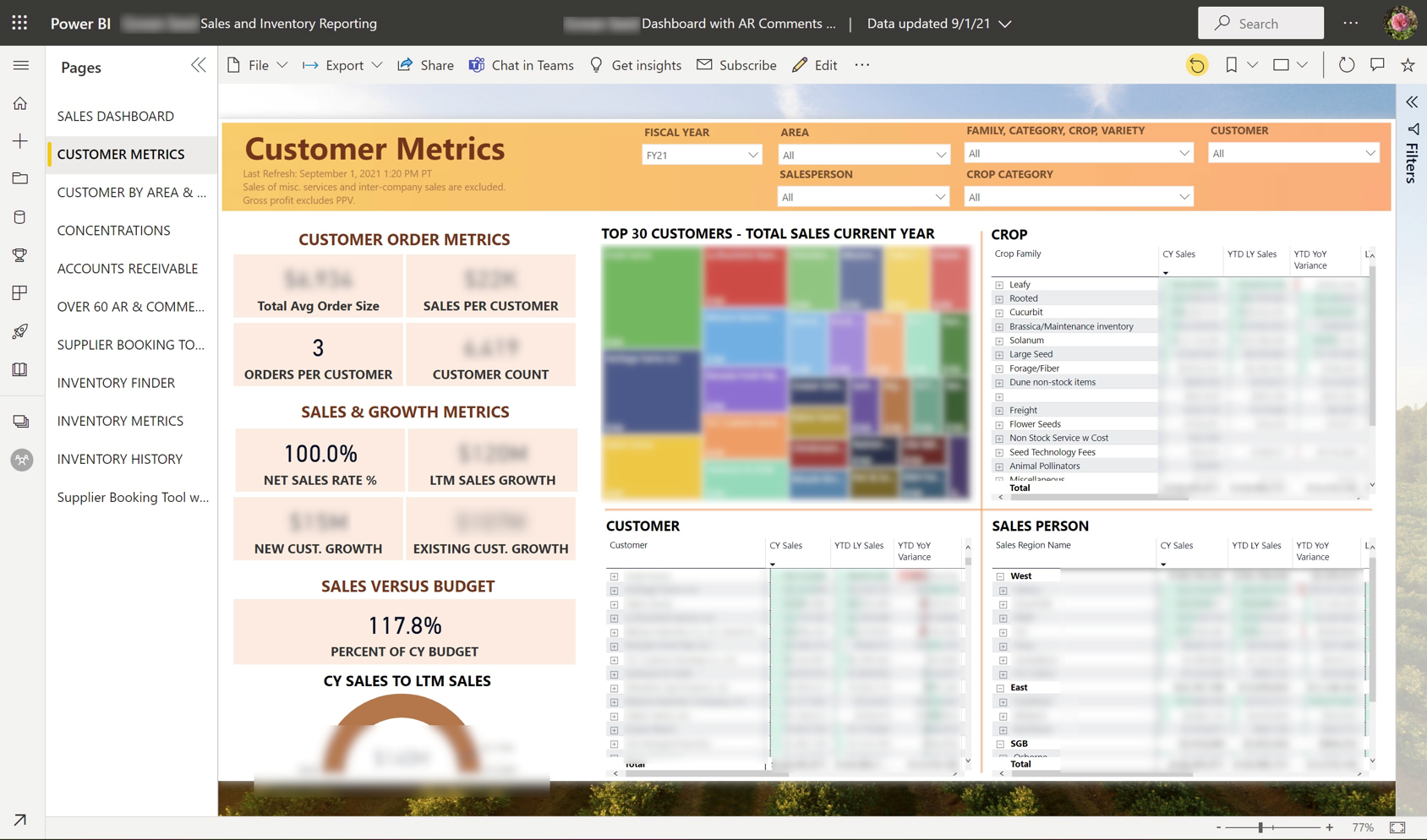Viewport: 1427px width, 840px height.
Task: Open the Data updated dropdown
Action: click(939, 24)
